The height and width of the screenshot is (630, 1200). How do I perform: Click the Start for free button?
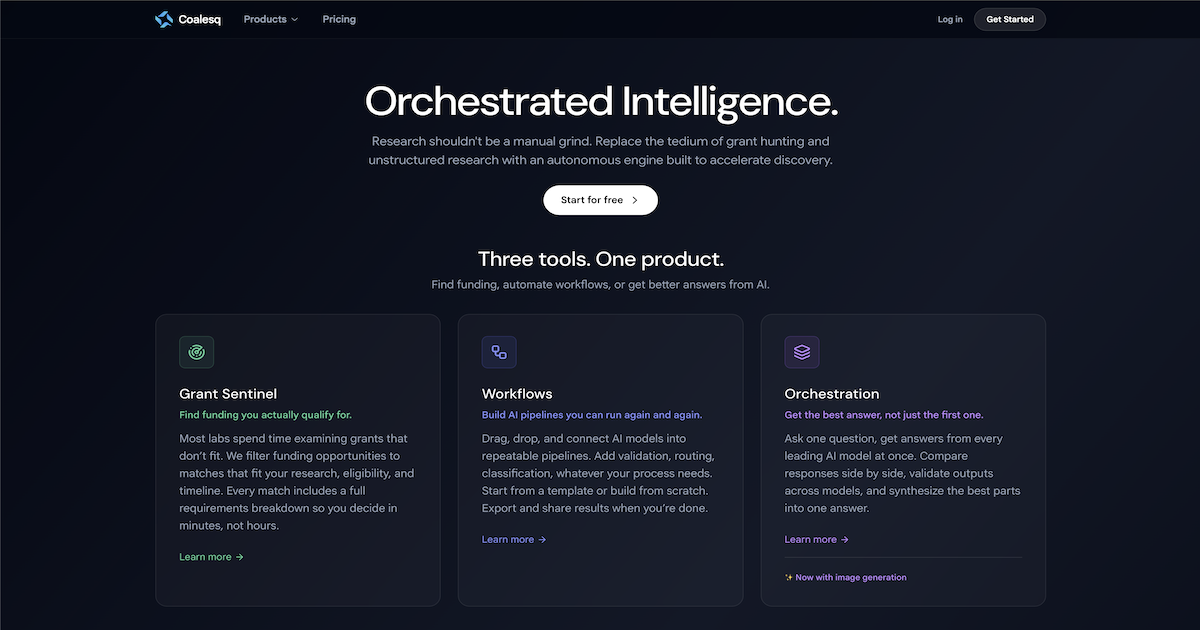(x=600, y=200)
